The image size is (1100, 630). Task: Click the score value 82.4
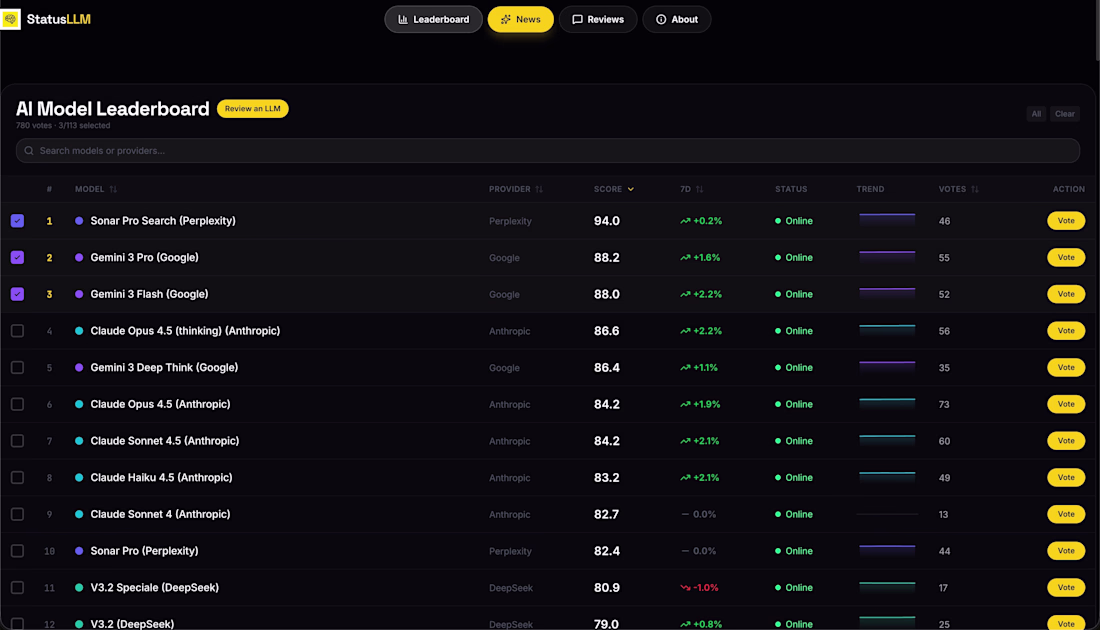click(607, 551)
